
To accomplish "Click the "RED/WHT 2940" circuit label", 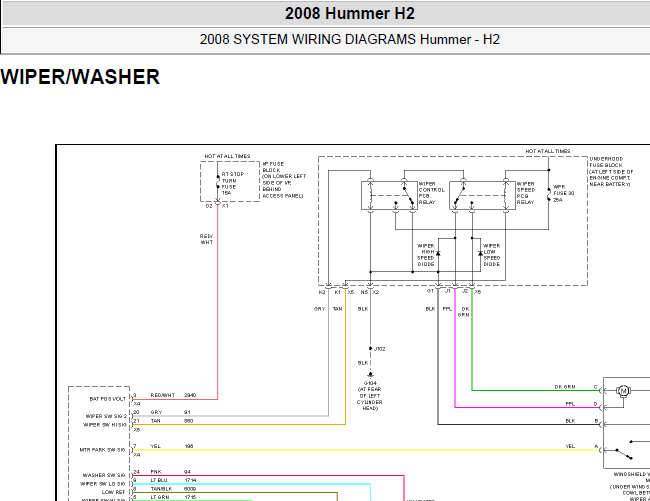I will [173, 395].
